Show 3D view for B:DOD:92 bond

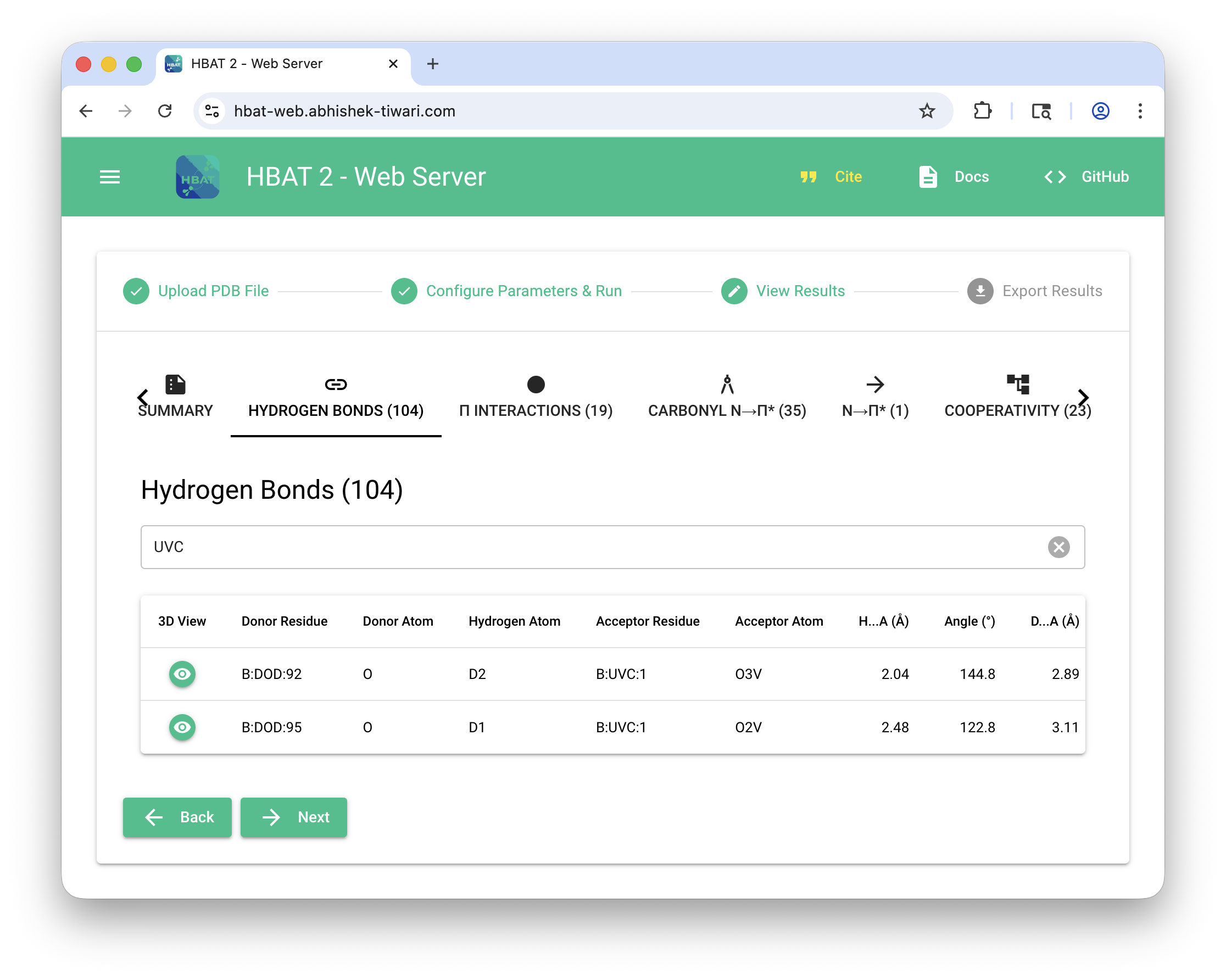[x=182, y=674]
